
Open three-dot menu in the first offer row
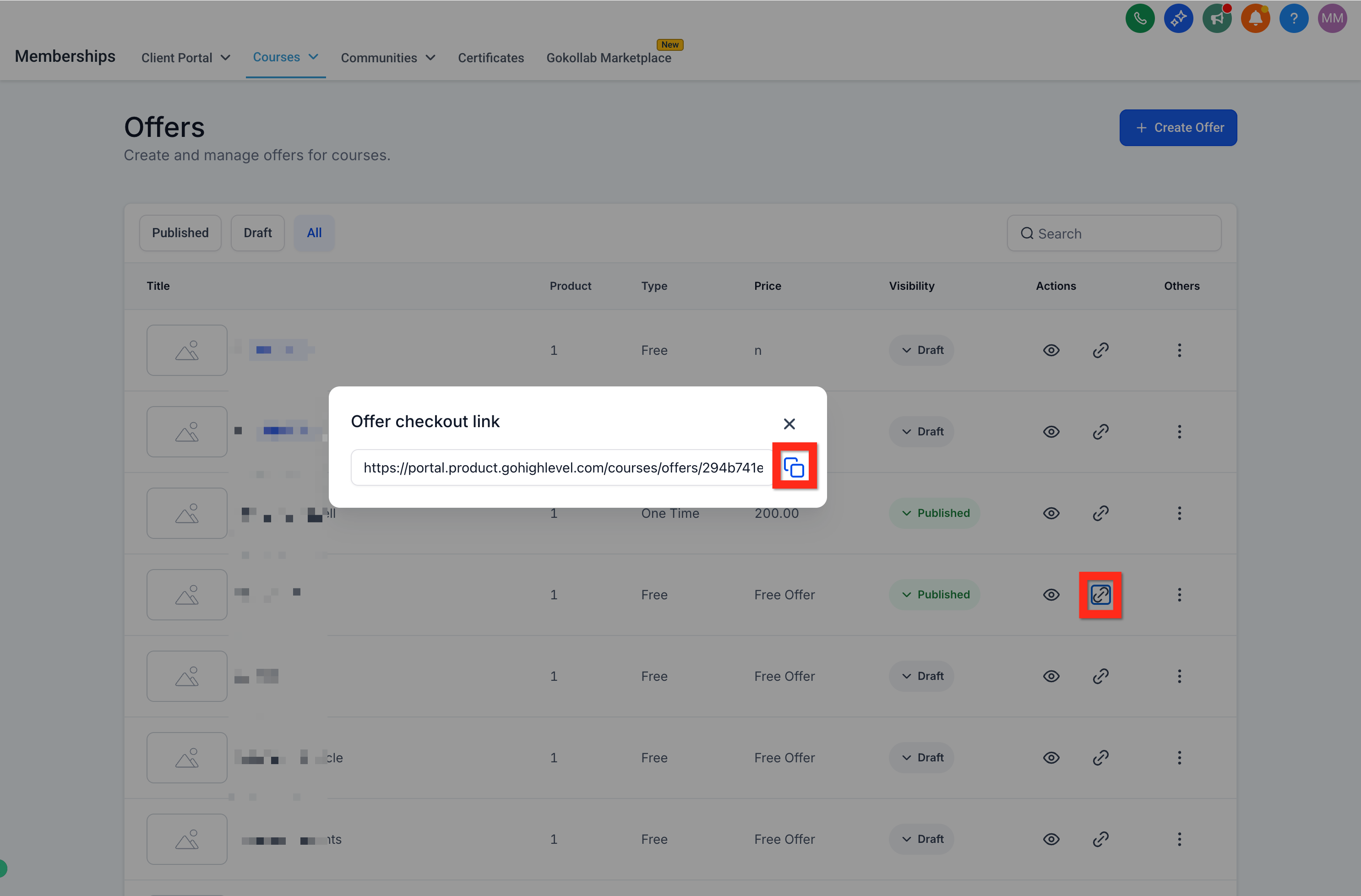(x=1179, y=350)
